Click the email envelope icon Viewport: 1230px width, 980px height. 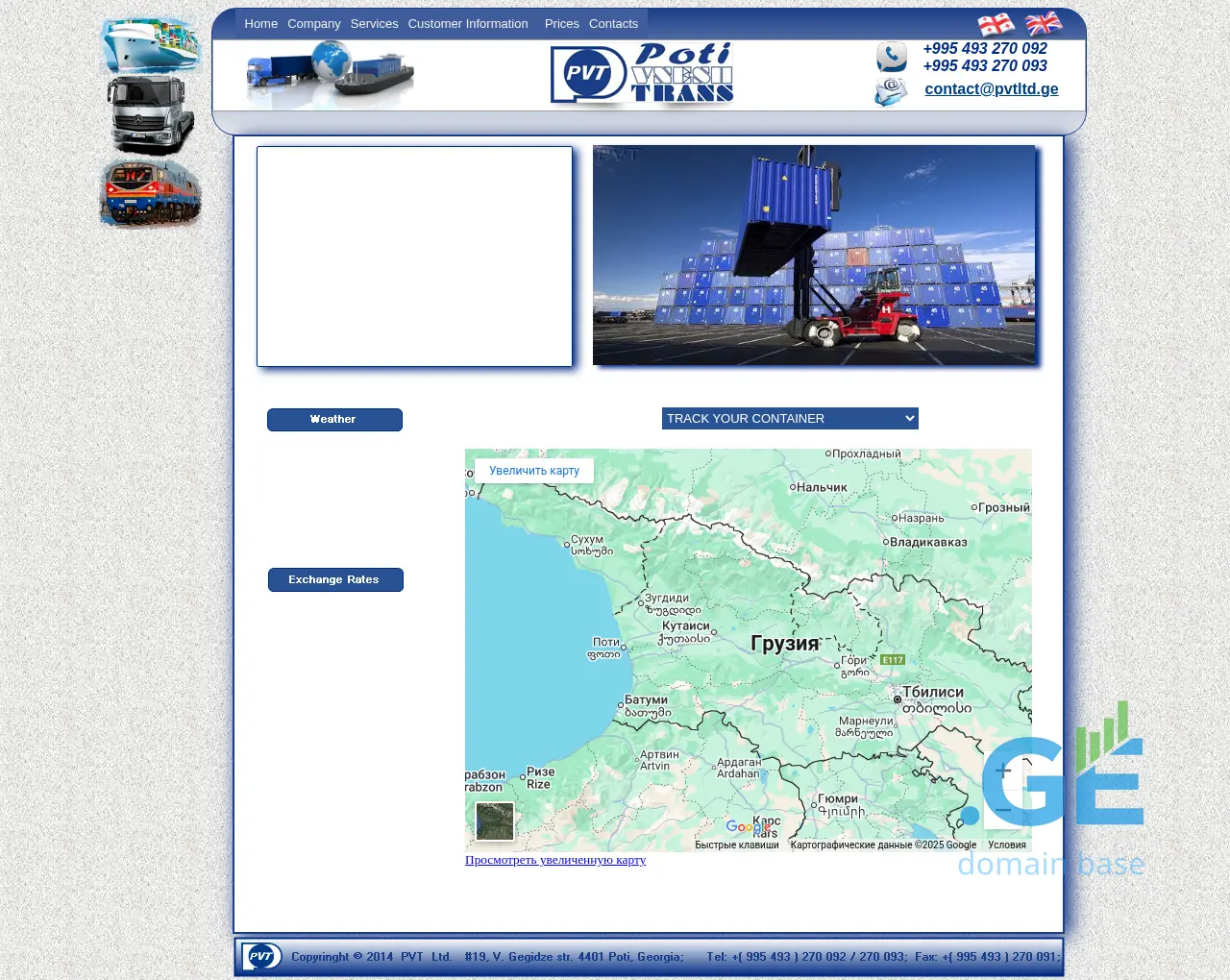tap(891, 92)
